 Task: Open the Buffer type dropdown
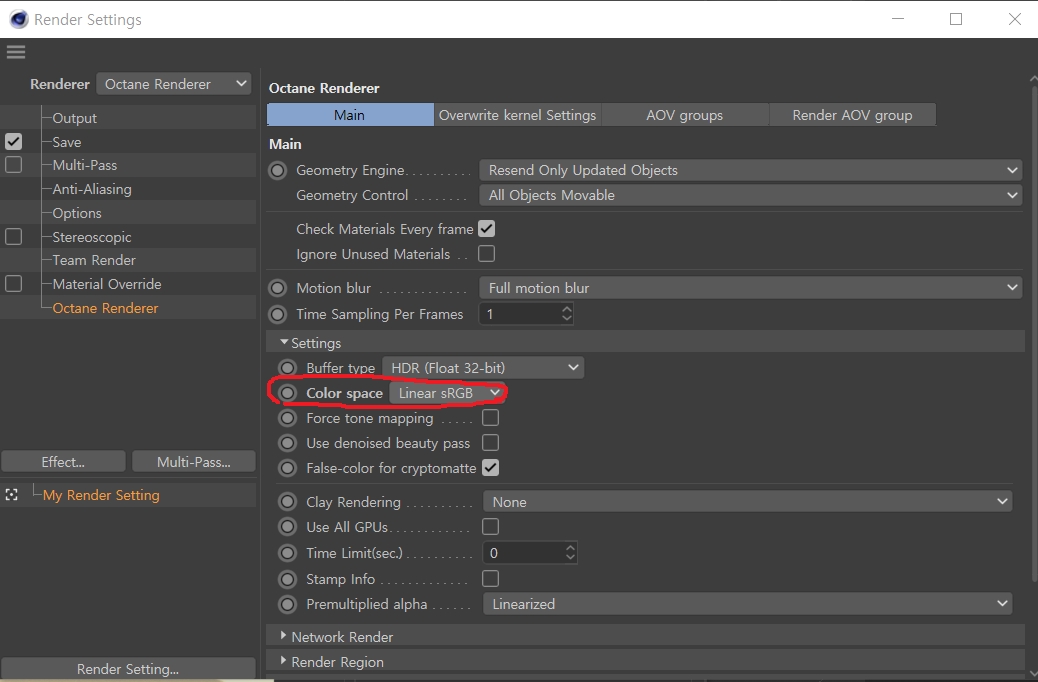pos(483,367)
